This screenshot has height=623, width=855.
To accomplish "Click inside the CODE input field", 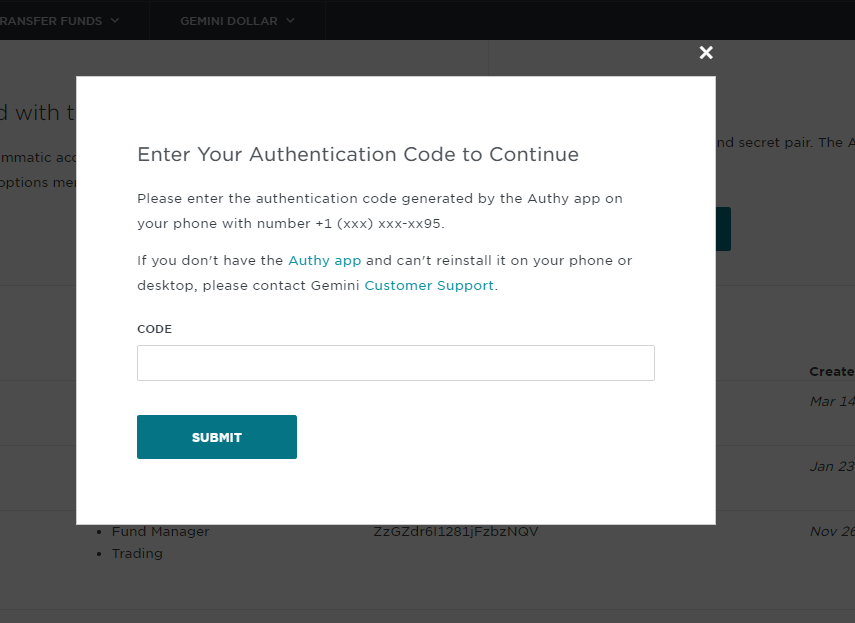I will (395, 362).
